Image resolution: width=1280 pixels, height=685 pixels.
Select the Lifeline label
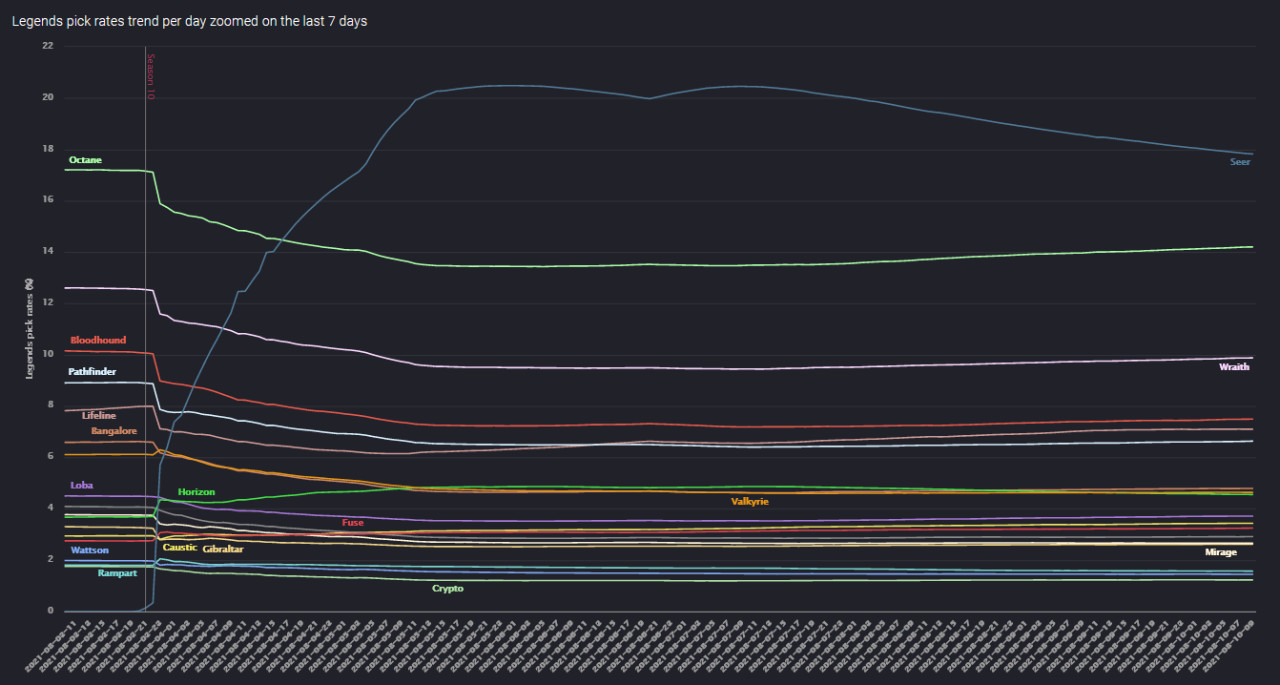tap(99, 415)
